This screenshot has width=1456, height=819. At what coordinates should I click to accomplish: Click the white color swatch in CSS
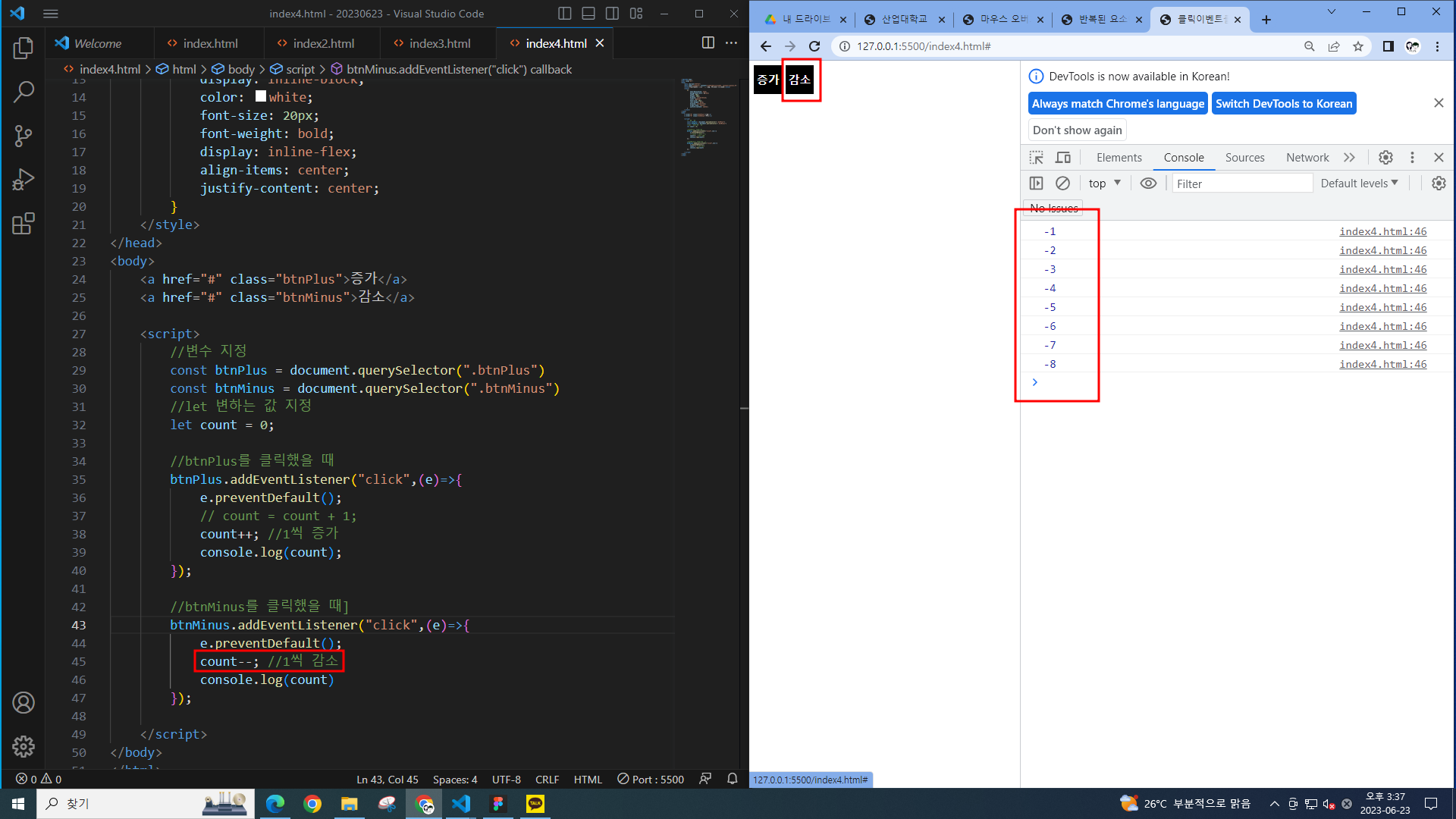pyautogui.click(x=261, y=96)
